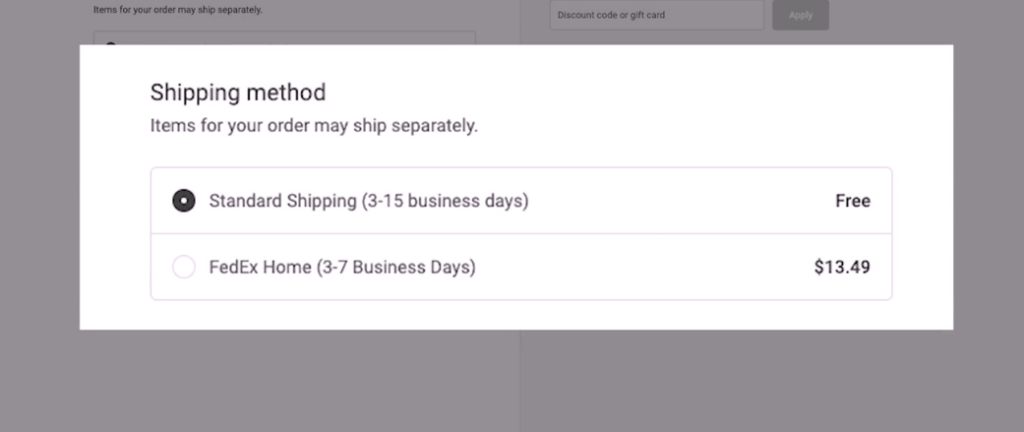This screenshot has width=1024, height=432.
Task: Focus the Discount code or gift card field
Action: (x=656, y=15)
